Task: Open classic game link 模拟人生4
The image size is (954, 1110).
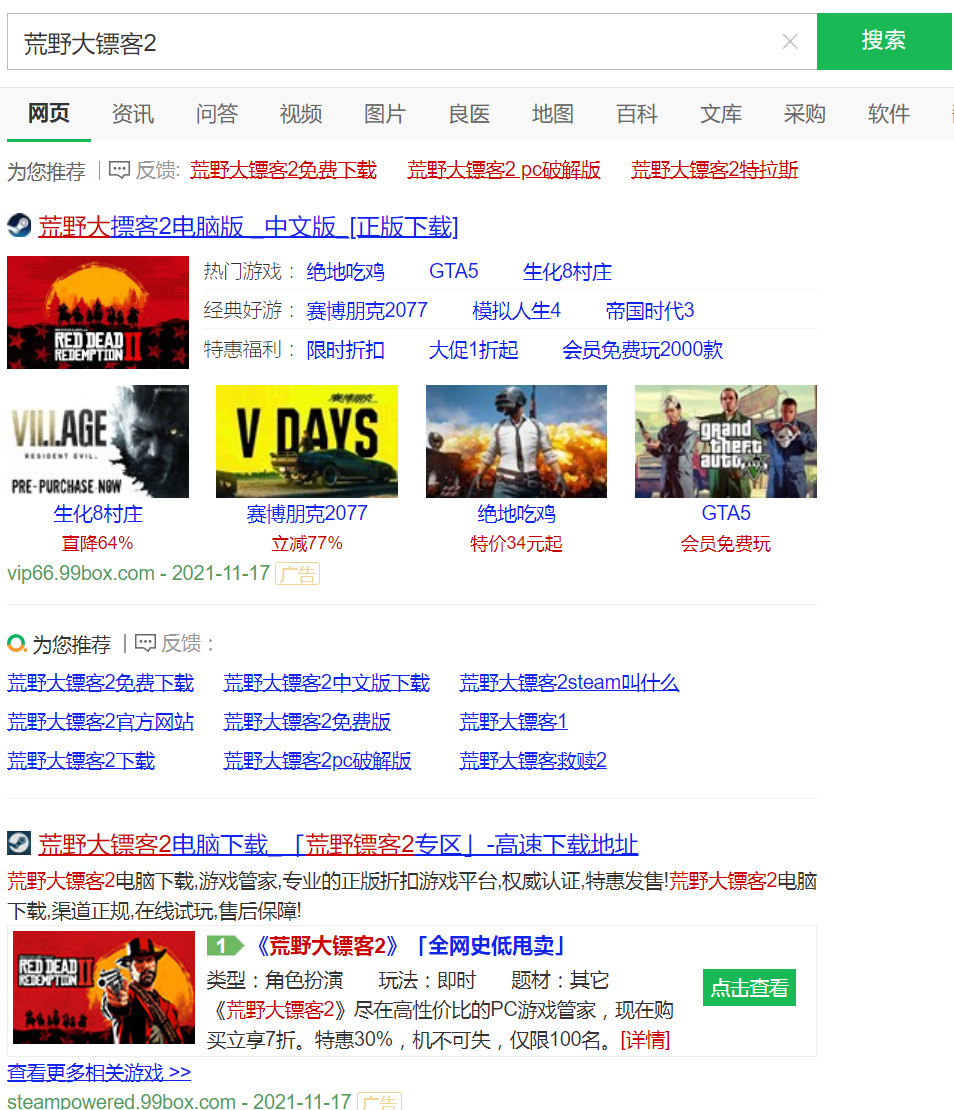Action: [517, 311]
